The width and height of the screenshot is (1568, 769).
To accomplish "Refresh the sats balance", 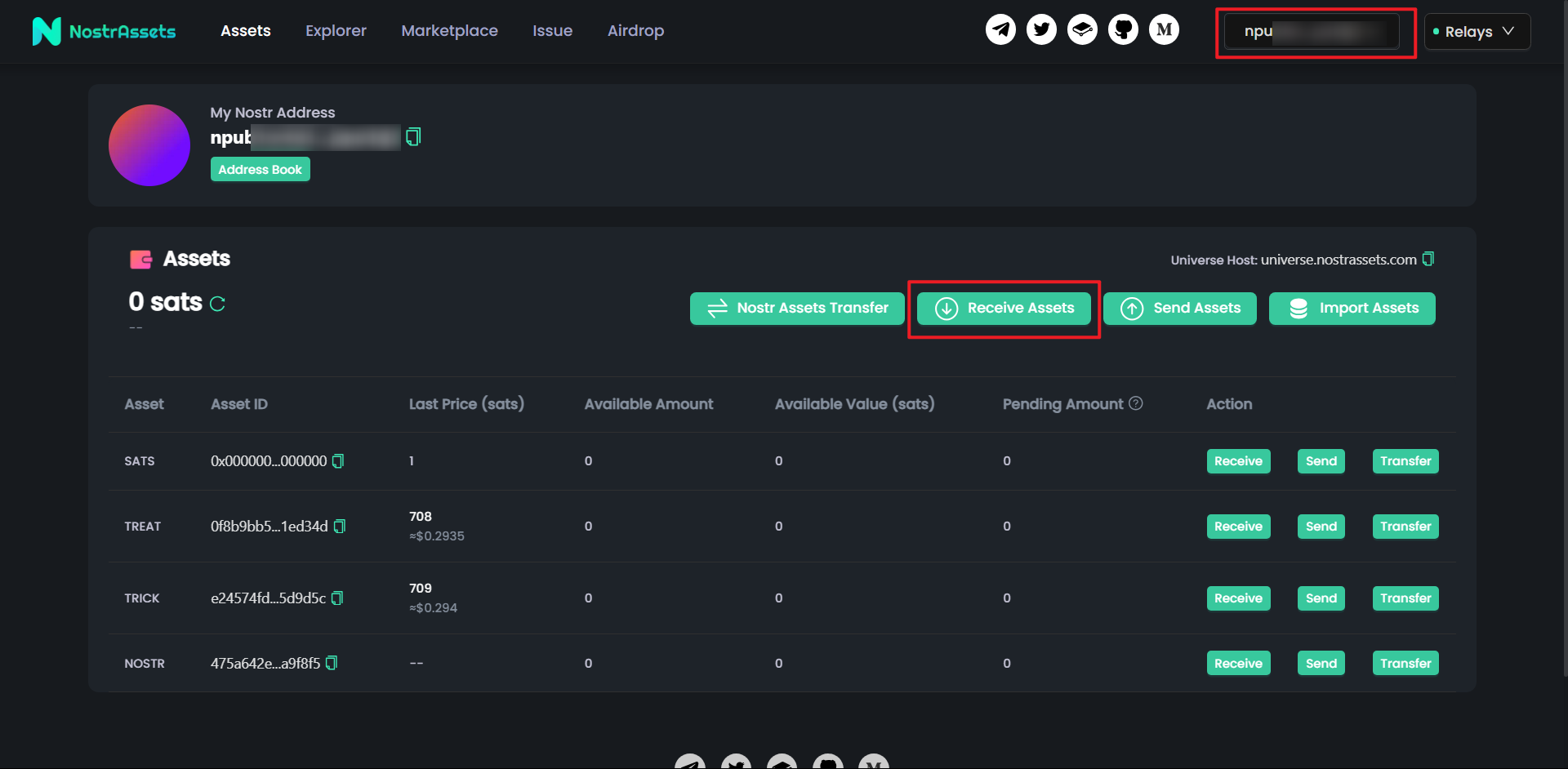I will pyautogui.click(x=217, y=304).
